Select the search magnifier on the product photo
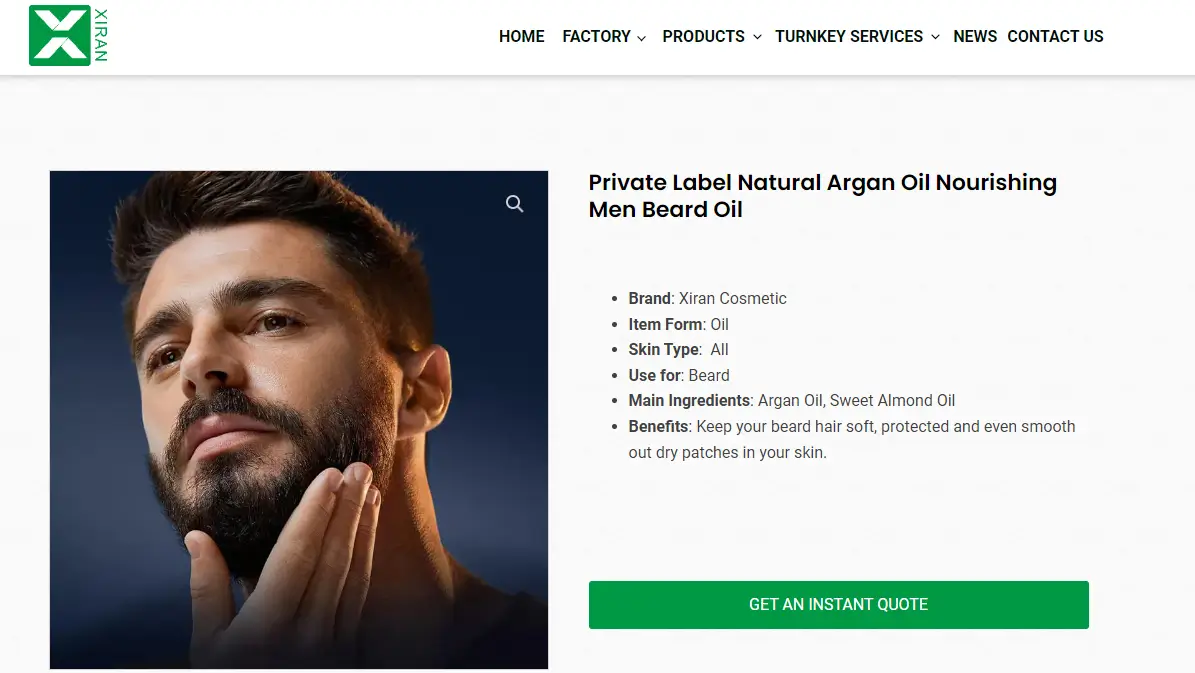This screenshot has width=1195, height=673. click(x=514, y=203)
